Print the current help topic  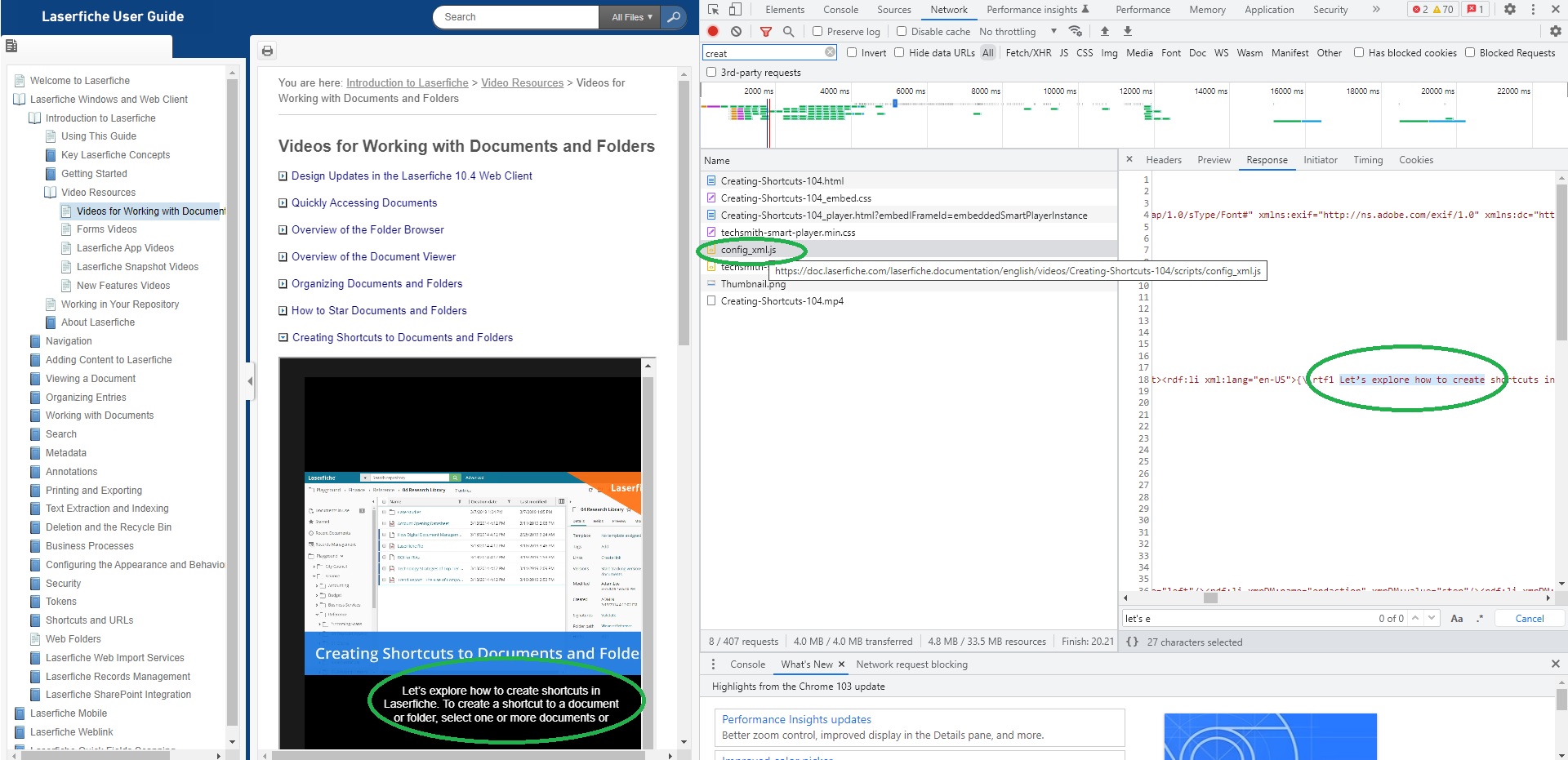tap(267, 51)
